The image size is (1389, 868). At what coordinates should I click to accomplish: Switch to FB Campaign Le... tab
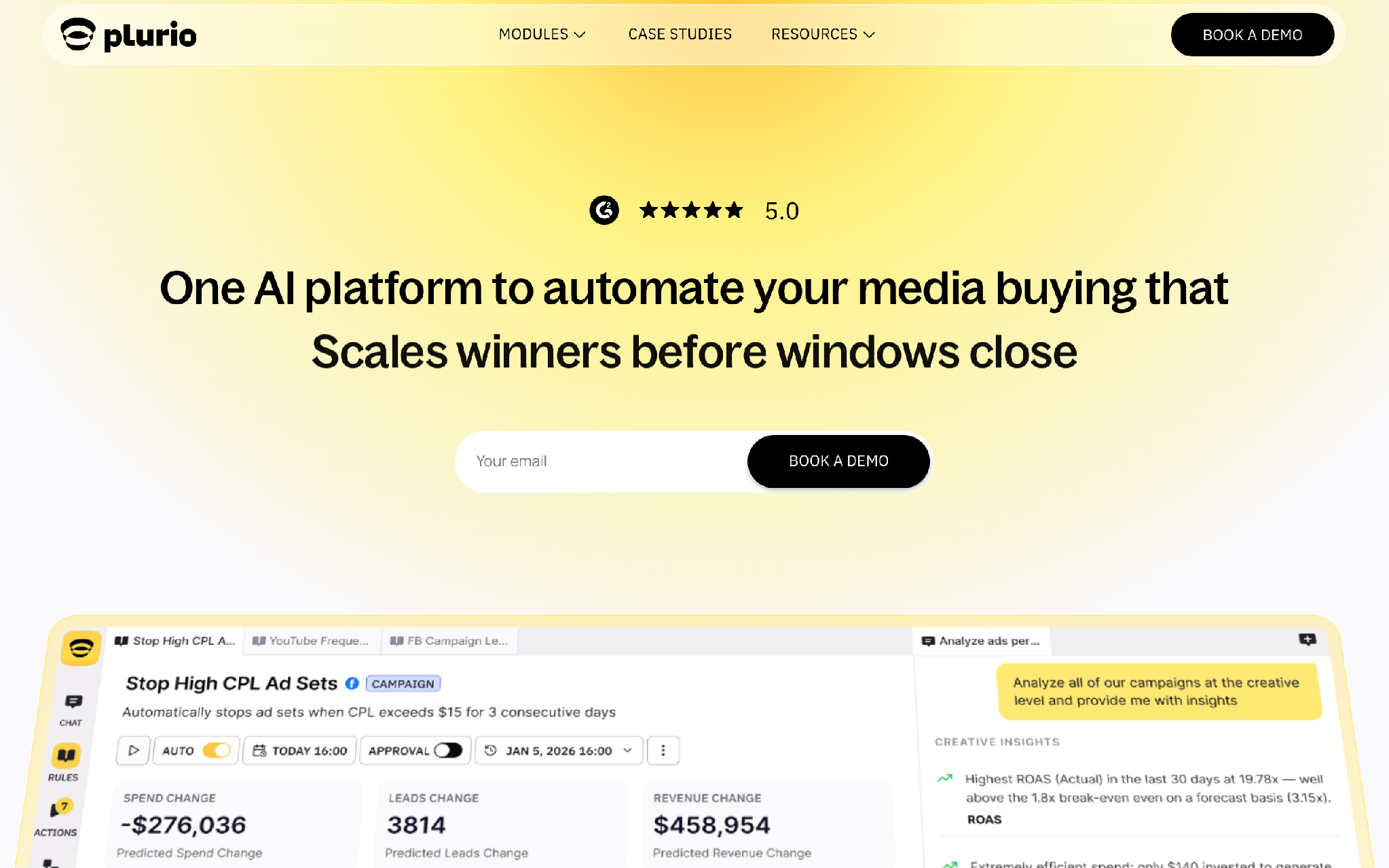pos(449,641)
